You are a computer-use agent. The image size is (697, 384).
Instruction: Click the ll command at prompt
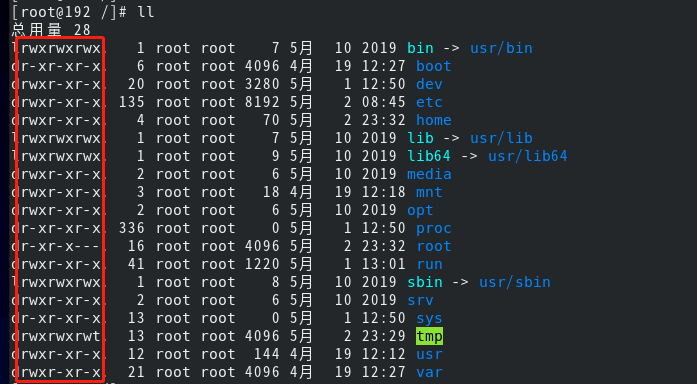[x=146, y=12]
